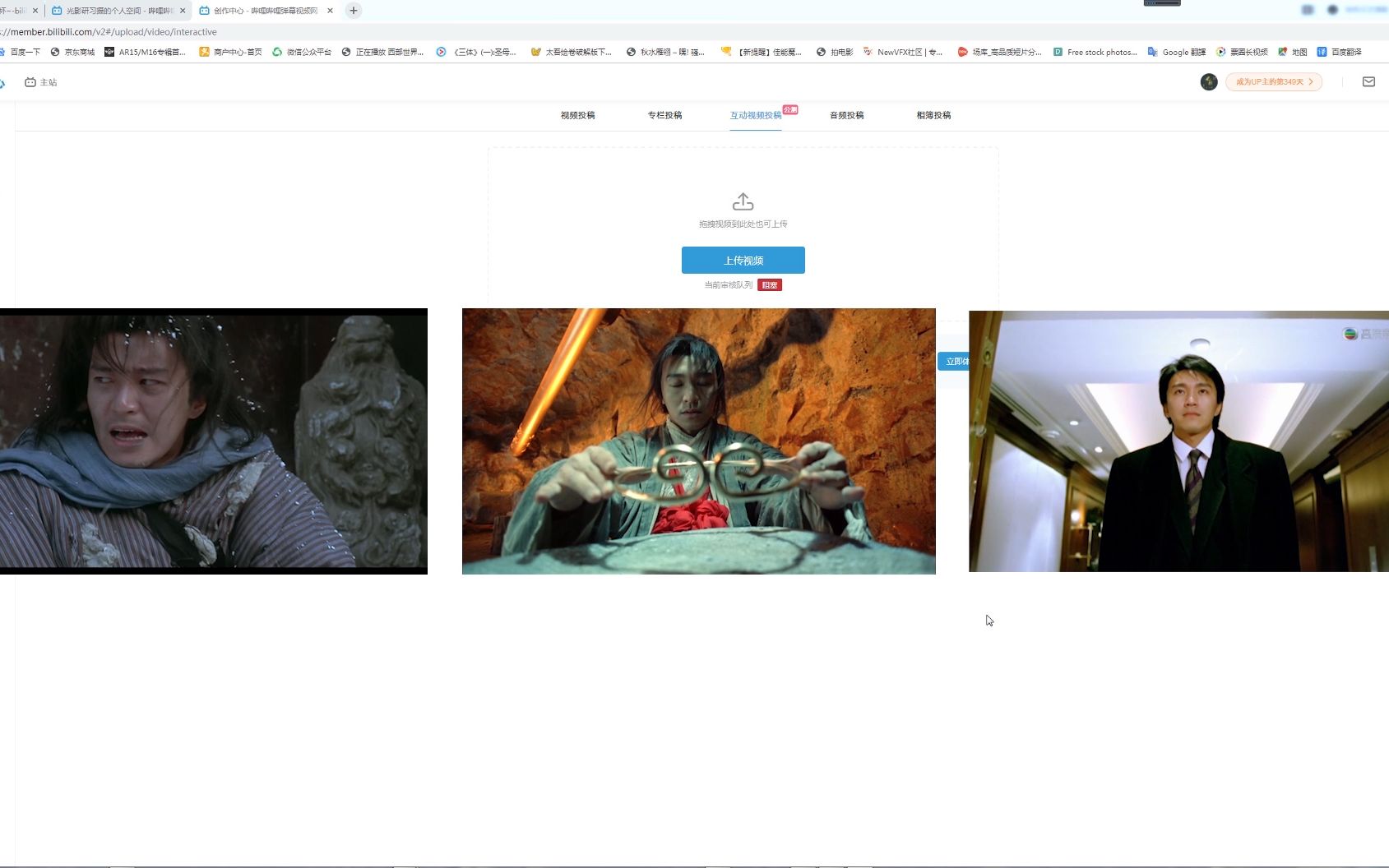Click the red 拥塞 queue status badge
Viewport: 1389px width, 868px height.
(x=770, y=285)
